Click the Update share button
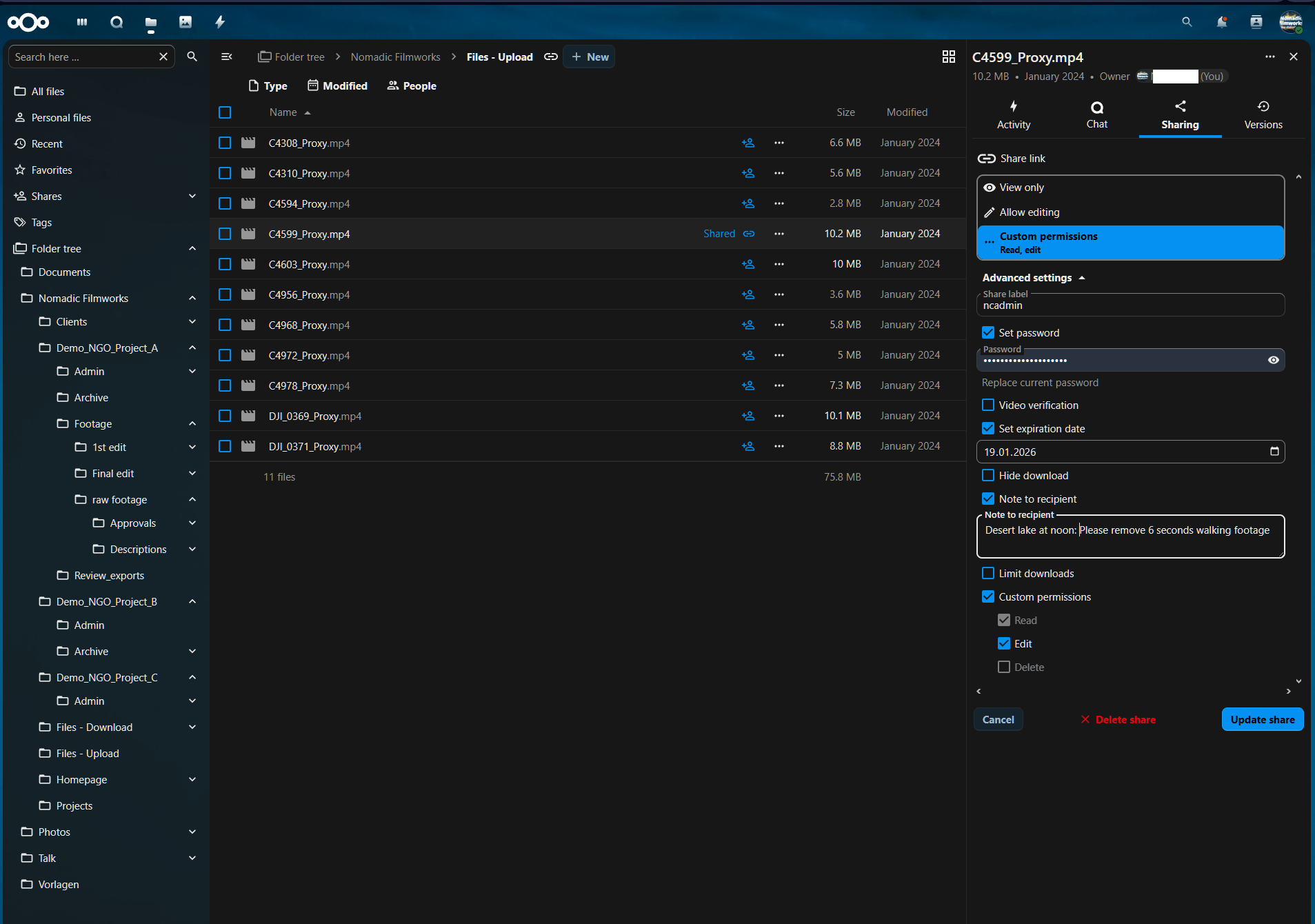Image resolution: width=1315 pixels, height=924 pixels. click(x=1261, y=719)
